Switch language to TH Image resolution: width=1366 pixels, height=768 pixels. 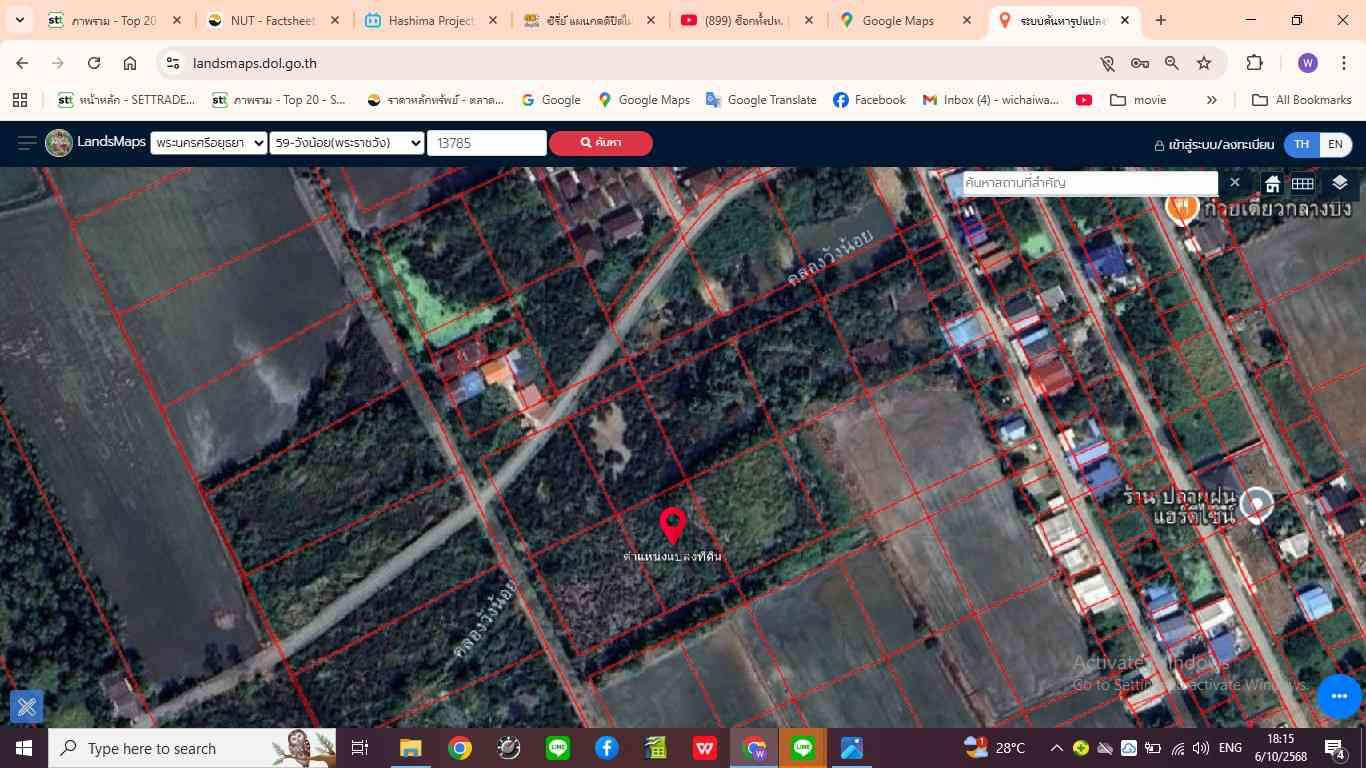point(1301,144)
